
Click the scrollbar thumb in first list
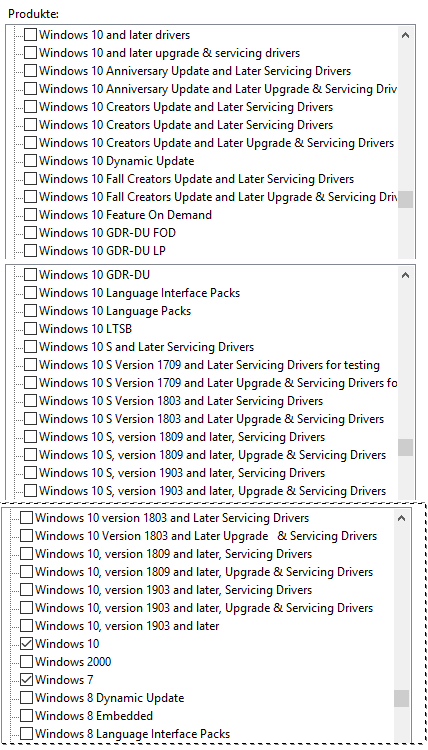(406, 199)
